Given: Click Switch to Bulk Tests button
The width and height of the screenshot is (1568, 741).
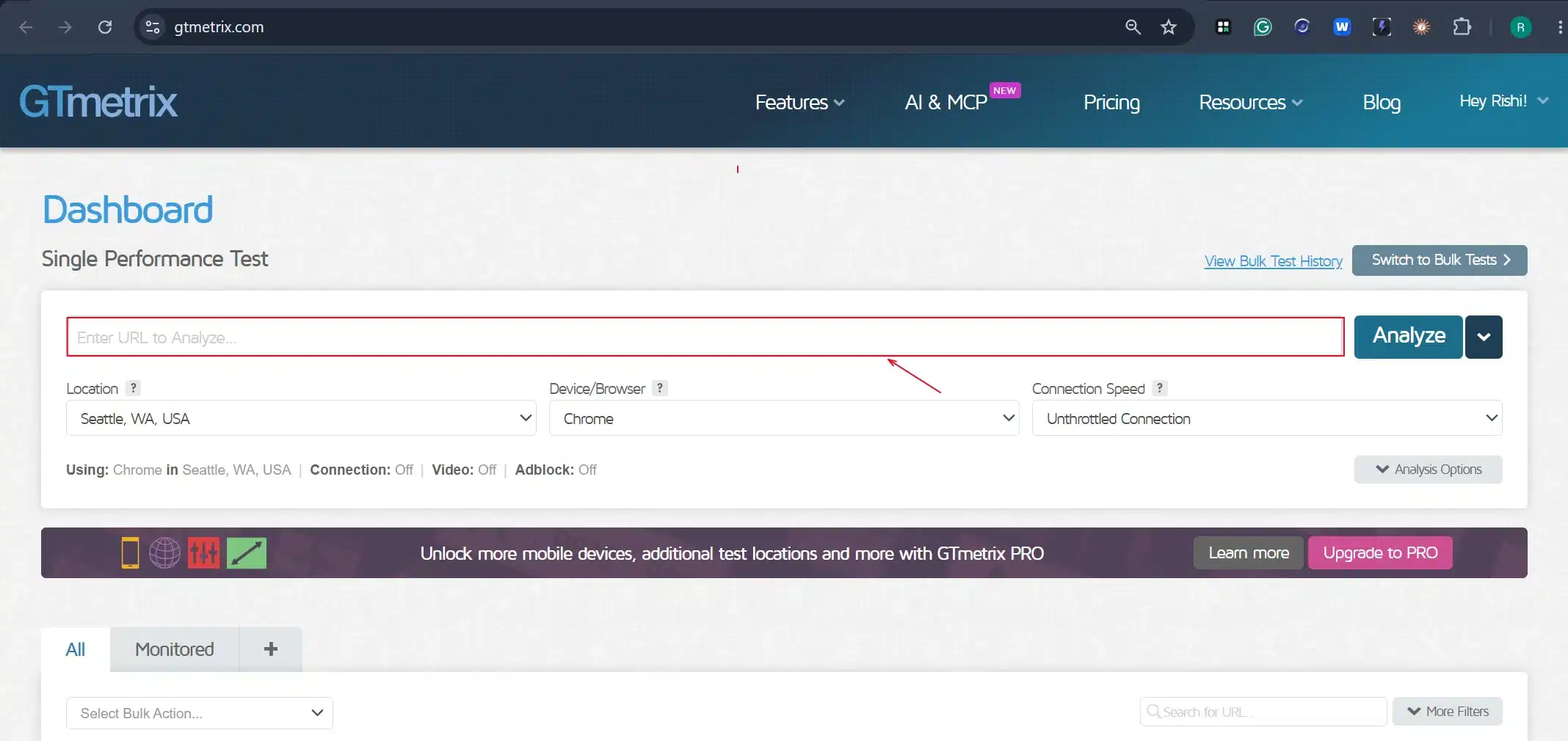Looking at the screenshot, I should tap(1440, 260).
